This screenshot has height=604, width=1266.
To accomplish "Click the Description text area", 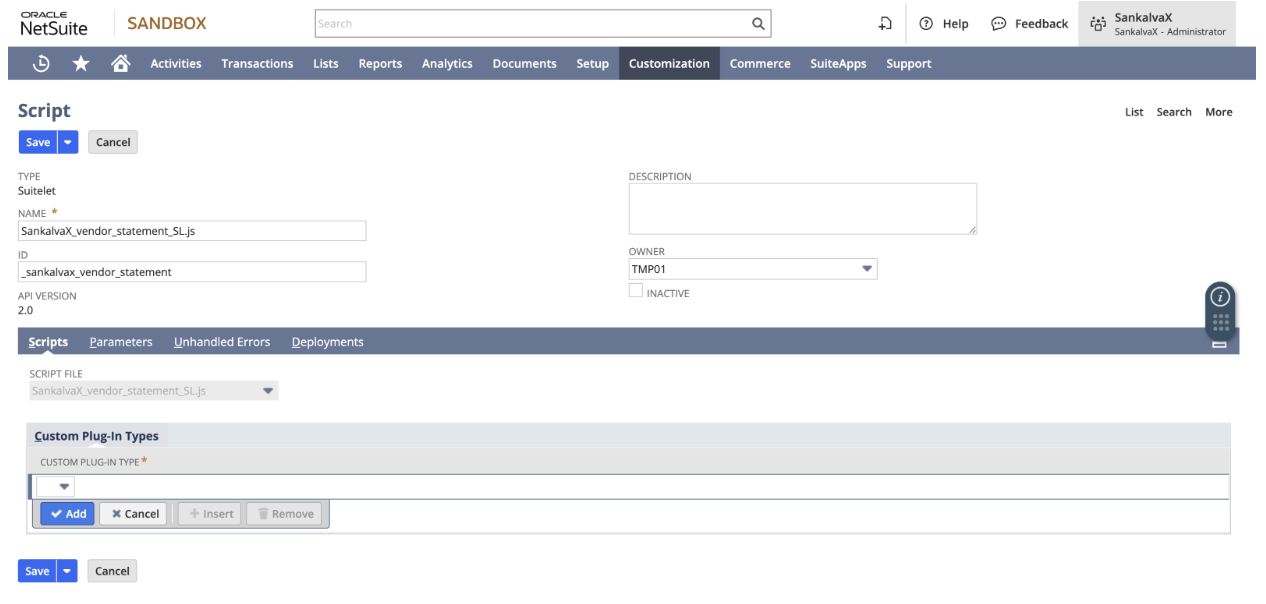I will click(x=803, y=209).
